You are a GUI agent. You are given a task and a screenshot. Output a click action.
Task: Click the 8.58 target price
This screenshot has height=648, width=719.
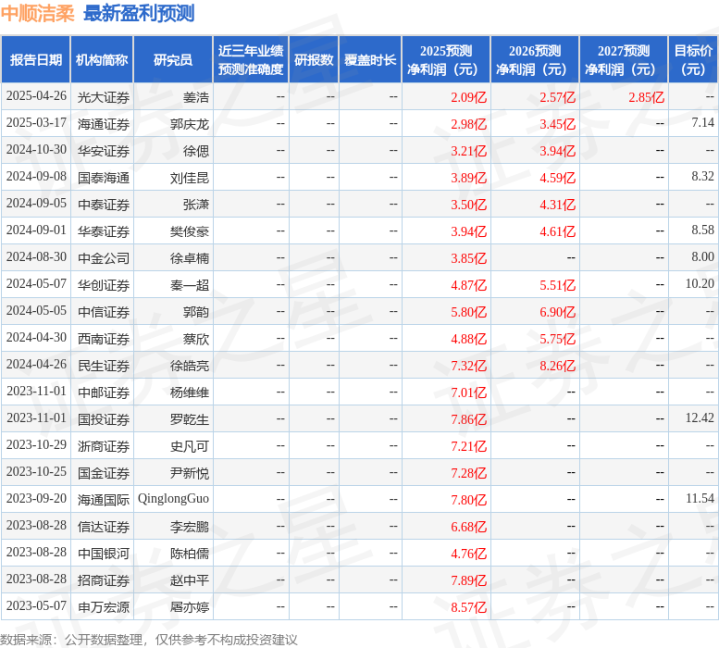click(702, 230)
